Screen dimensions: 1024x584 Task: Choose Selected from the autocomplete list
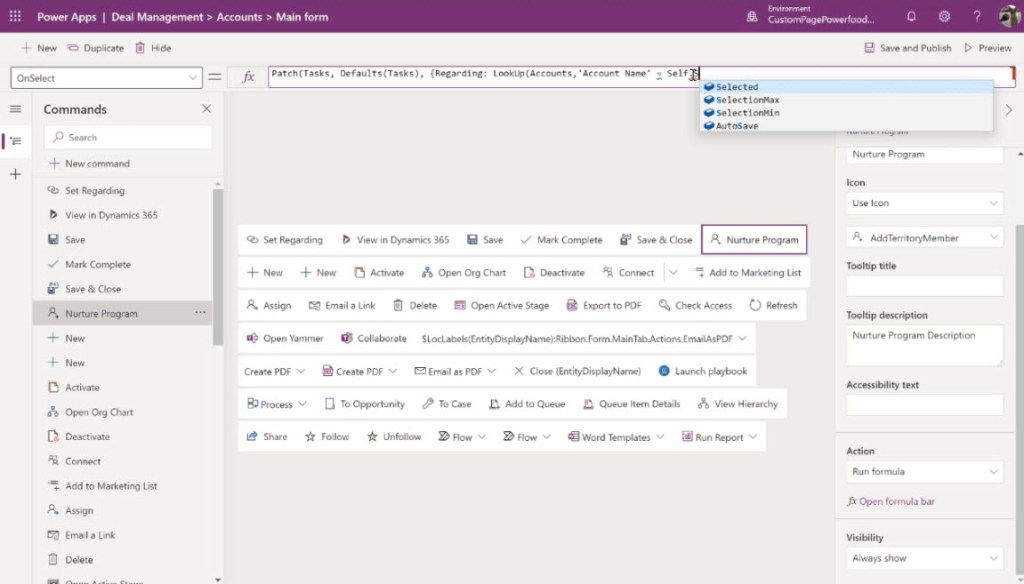[x=737, y=87]
